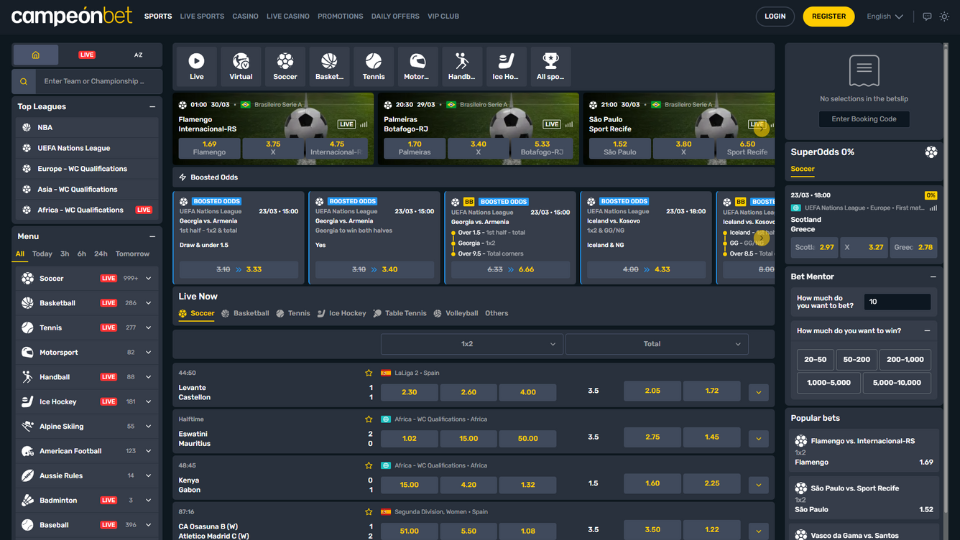Screen dimensions: 960x540
Task: Open the CASINO menu item
Action: 245,17
